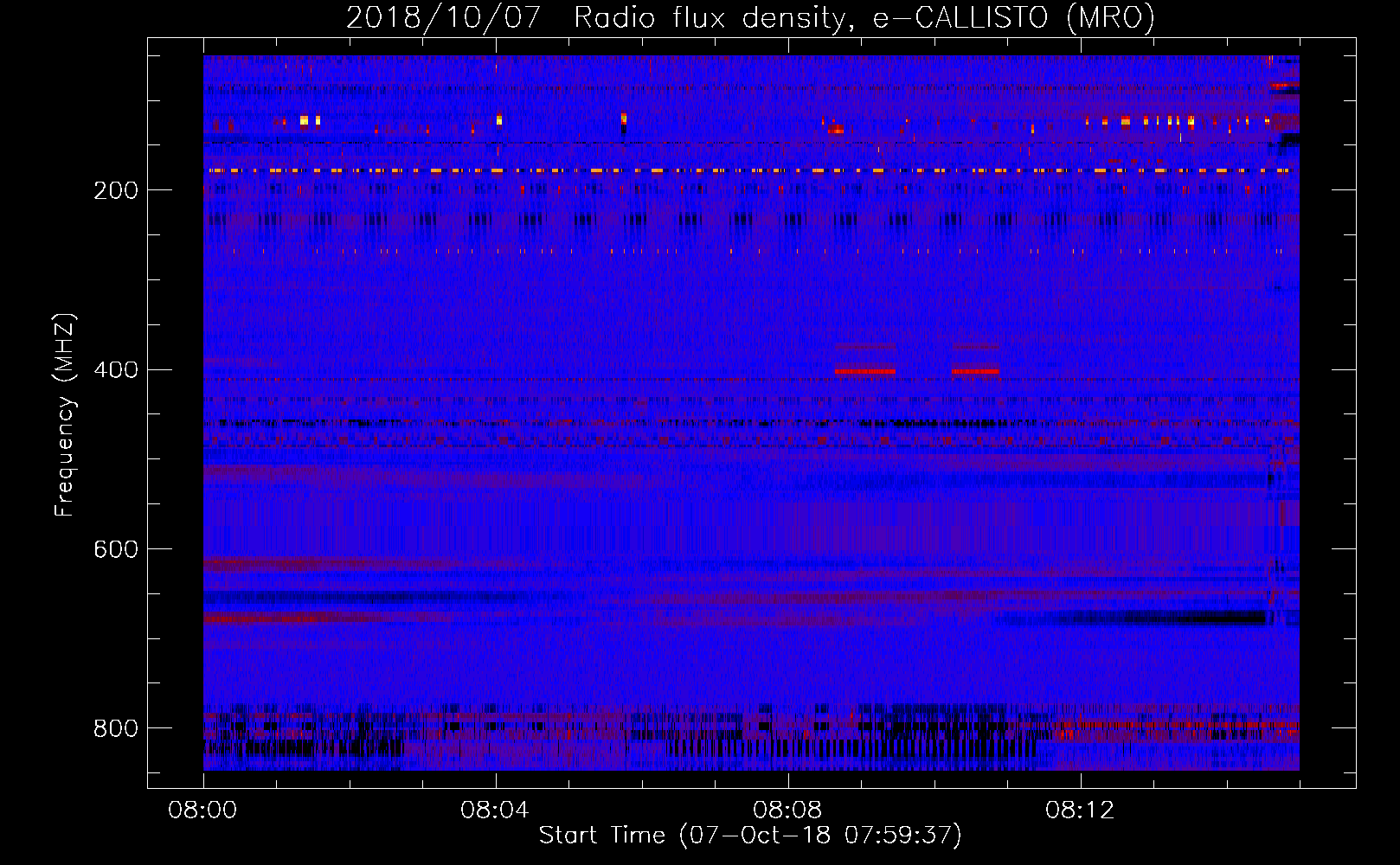Select the 200 frequency tick label
The height and width of the screenshot is (865, 1400).
pyautogui.click(x=116, y=190)
